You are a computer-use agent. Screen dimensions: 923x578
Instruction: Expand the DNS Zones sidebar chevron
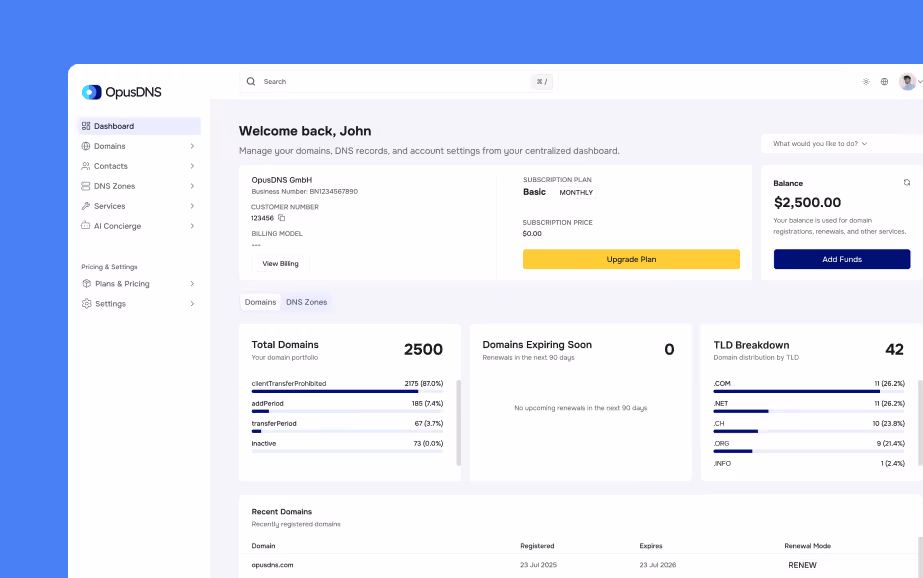[x=192, y=186]
